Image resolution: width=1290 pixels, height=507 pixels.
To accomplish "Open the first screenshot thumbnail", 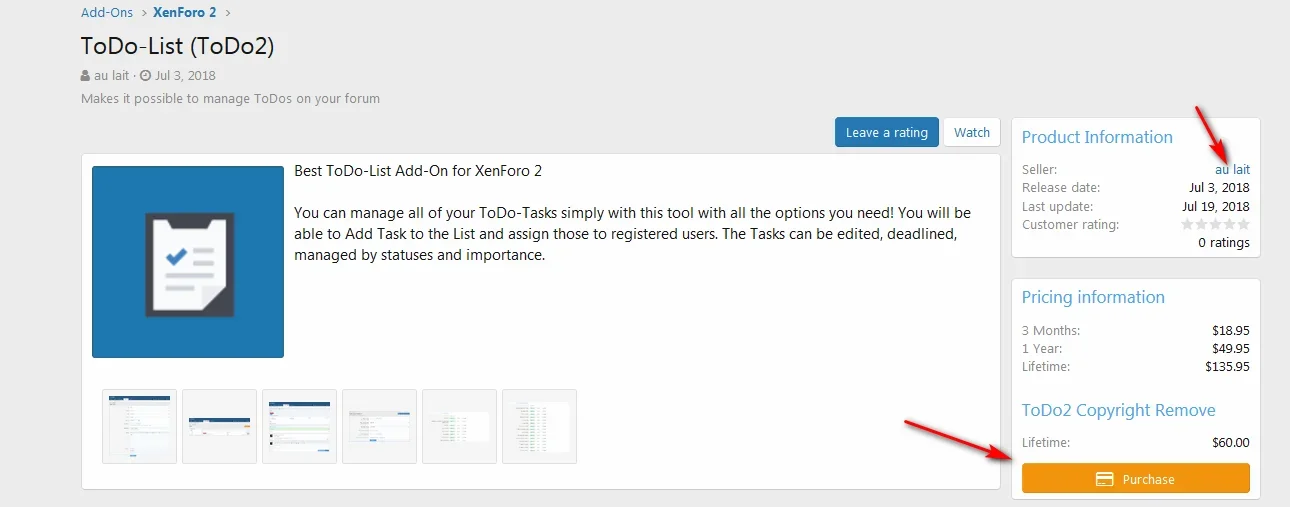I will 139,426.
